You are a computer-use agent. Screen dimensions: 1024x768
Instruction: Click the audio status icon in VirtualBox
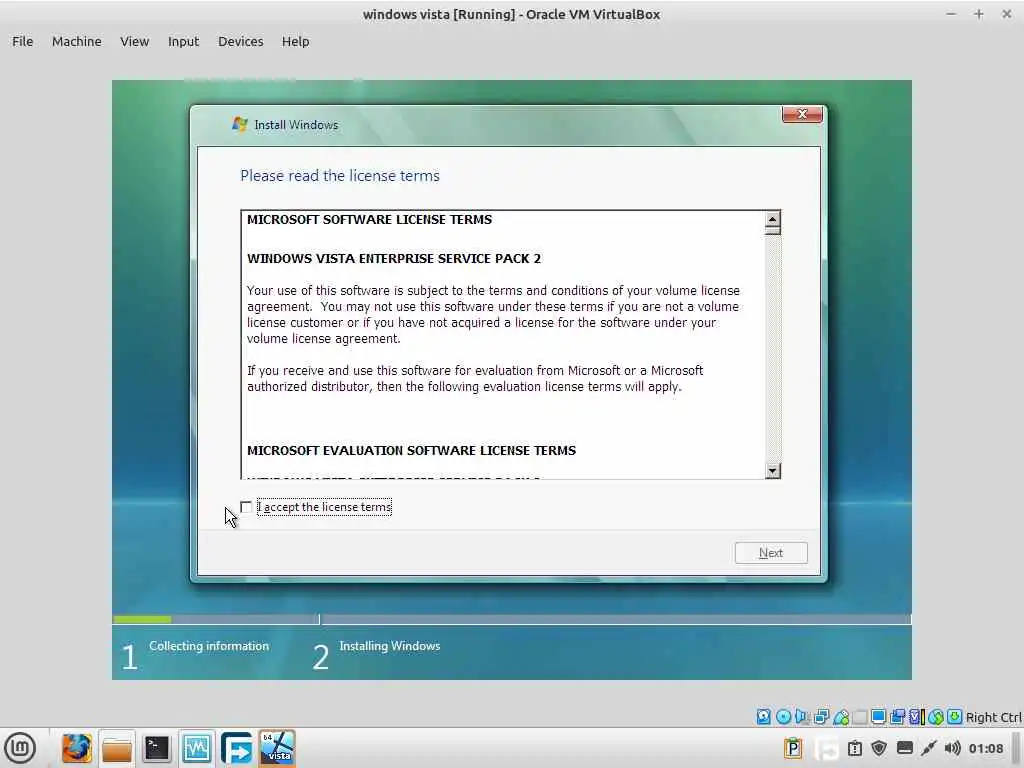(x=802, y=717)
